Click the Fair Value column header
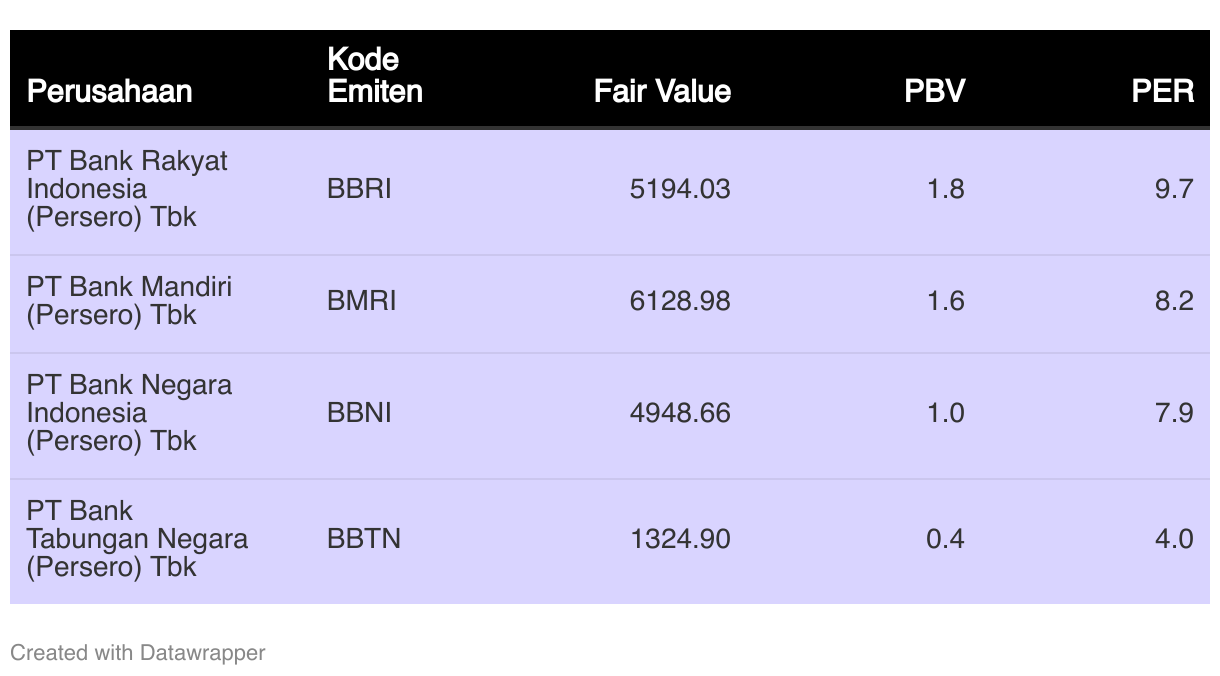 tap(662, 92)
